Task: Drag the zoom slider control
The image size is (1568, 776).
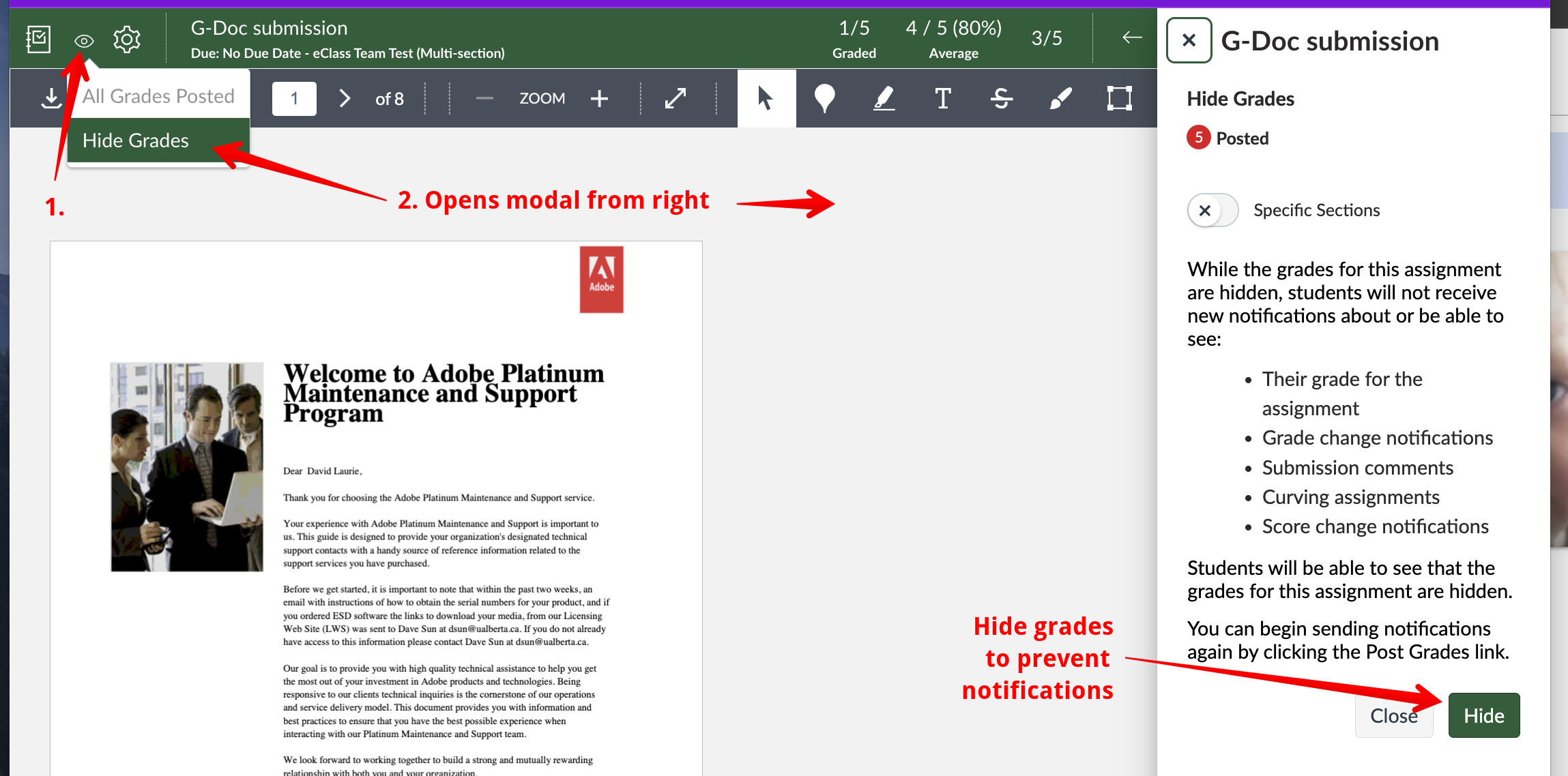Action: (543, 97)
